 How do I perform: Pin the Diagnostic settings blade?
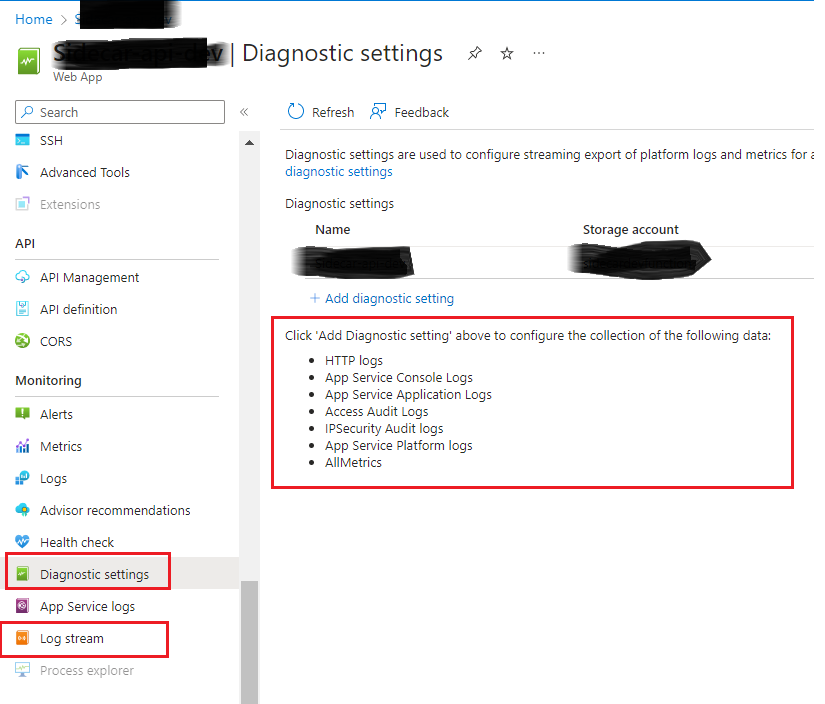pos(475,53)
